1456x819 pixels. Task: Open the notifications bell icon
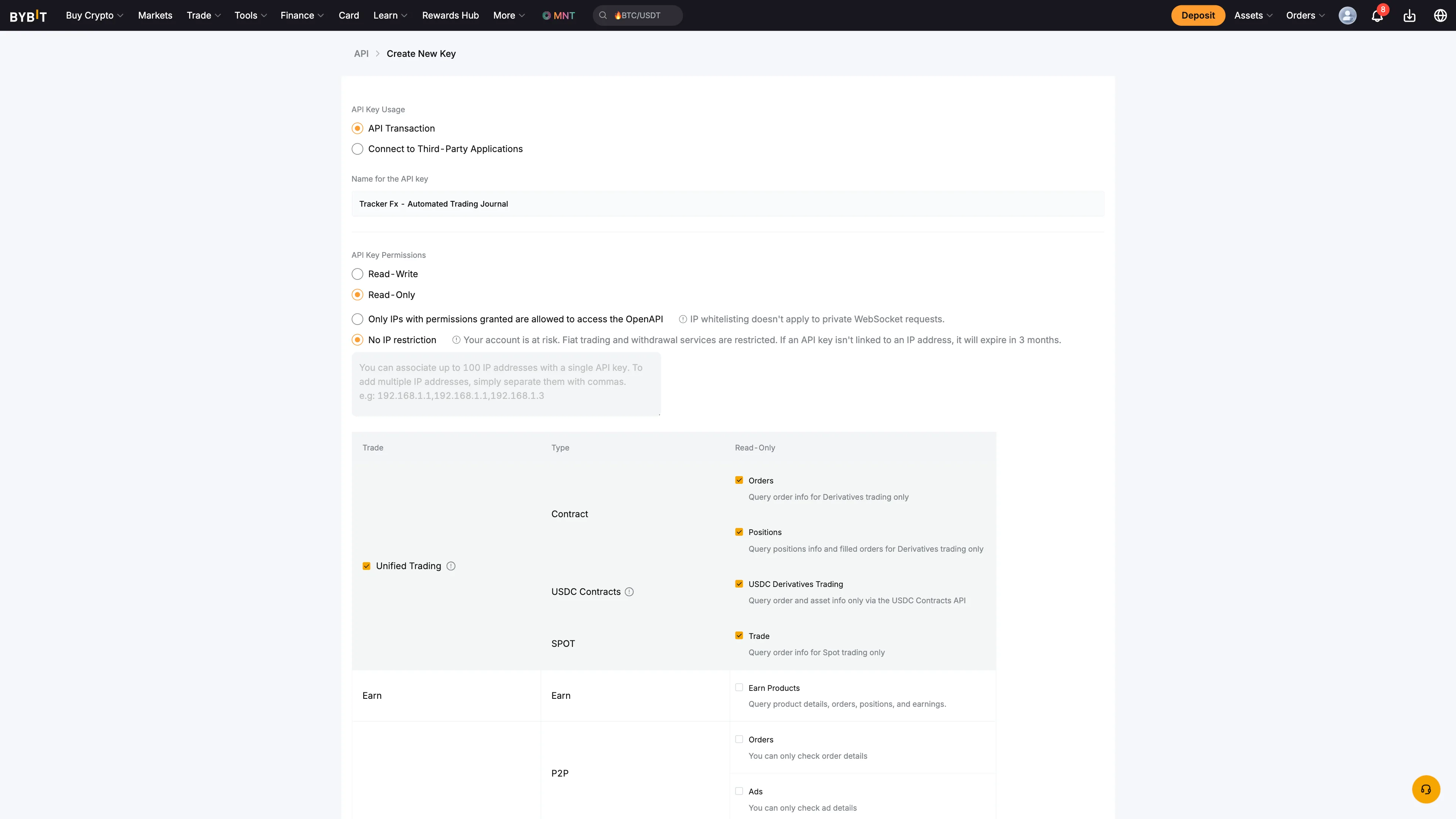click(x=1378, y=15)
